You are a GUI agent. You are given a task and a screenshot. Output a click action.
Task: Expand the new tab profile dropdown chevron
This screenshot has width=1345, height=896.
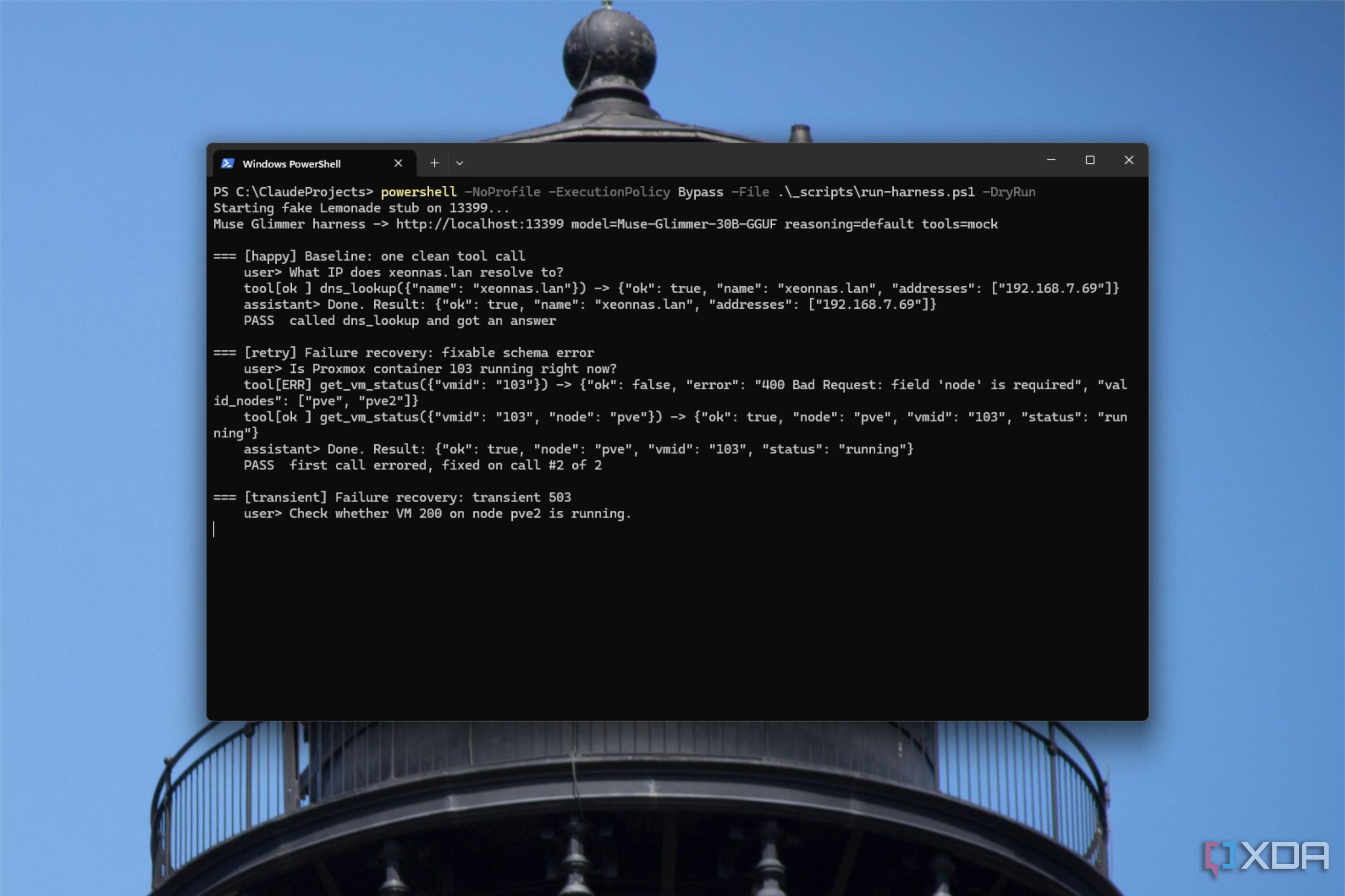point(459,164)
